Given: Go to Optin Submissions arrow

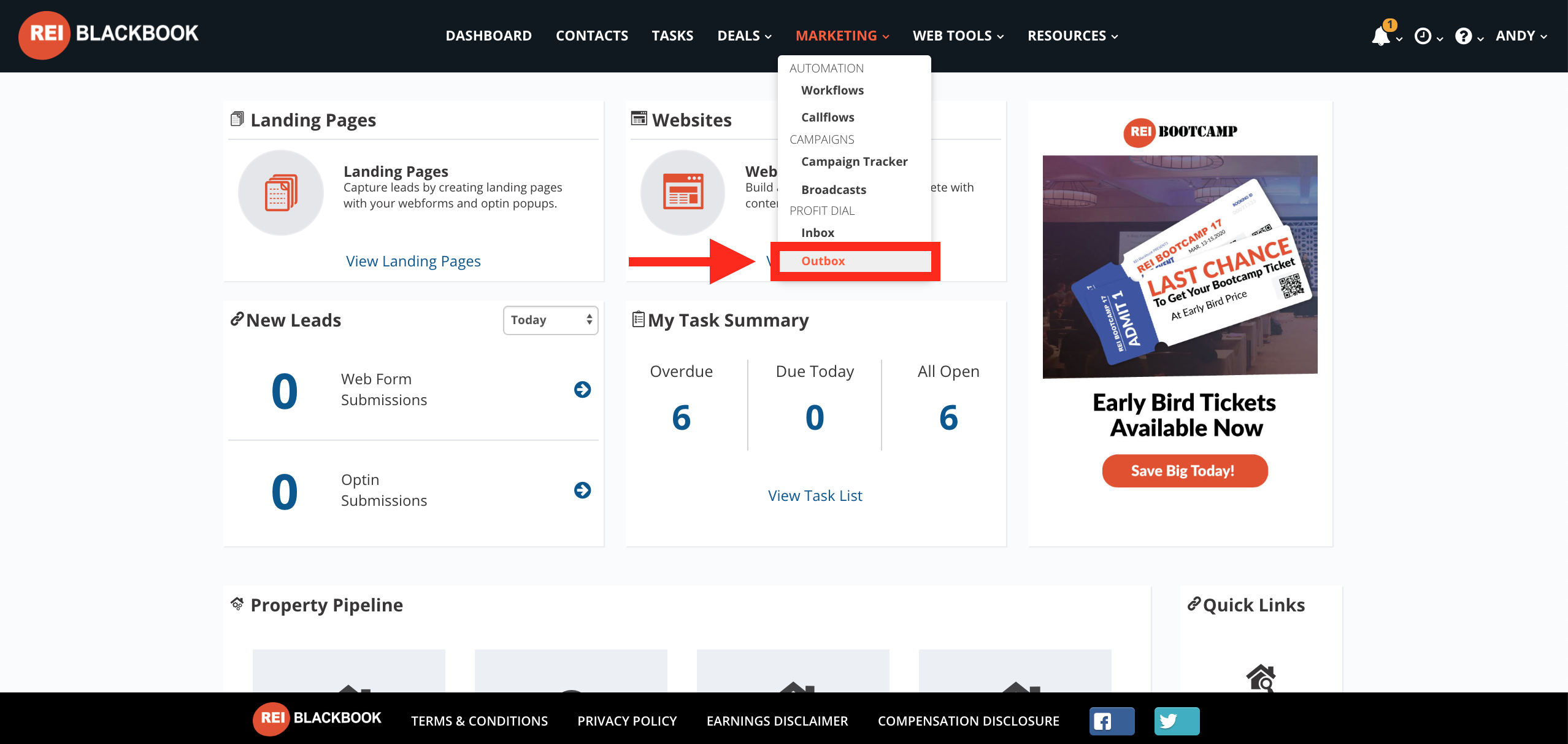Looking at the screenshot, I should click(x=582, y=490).
